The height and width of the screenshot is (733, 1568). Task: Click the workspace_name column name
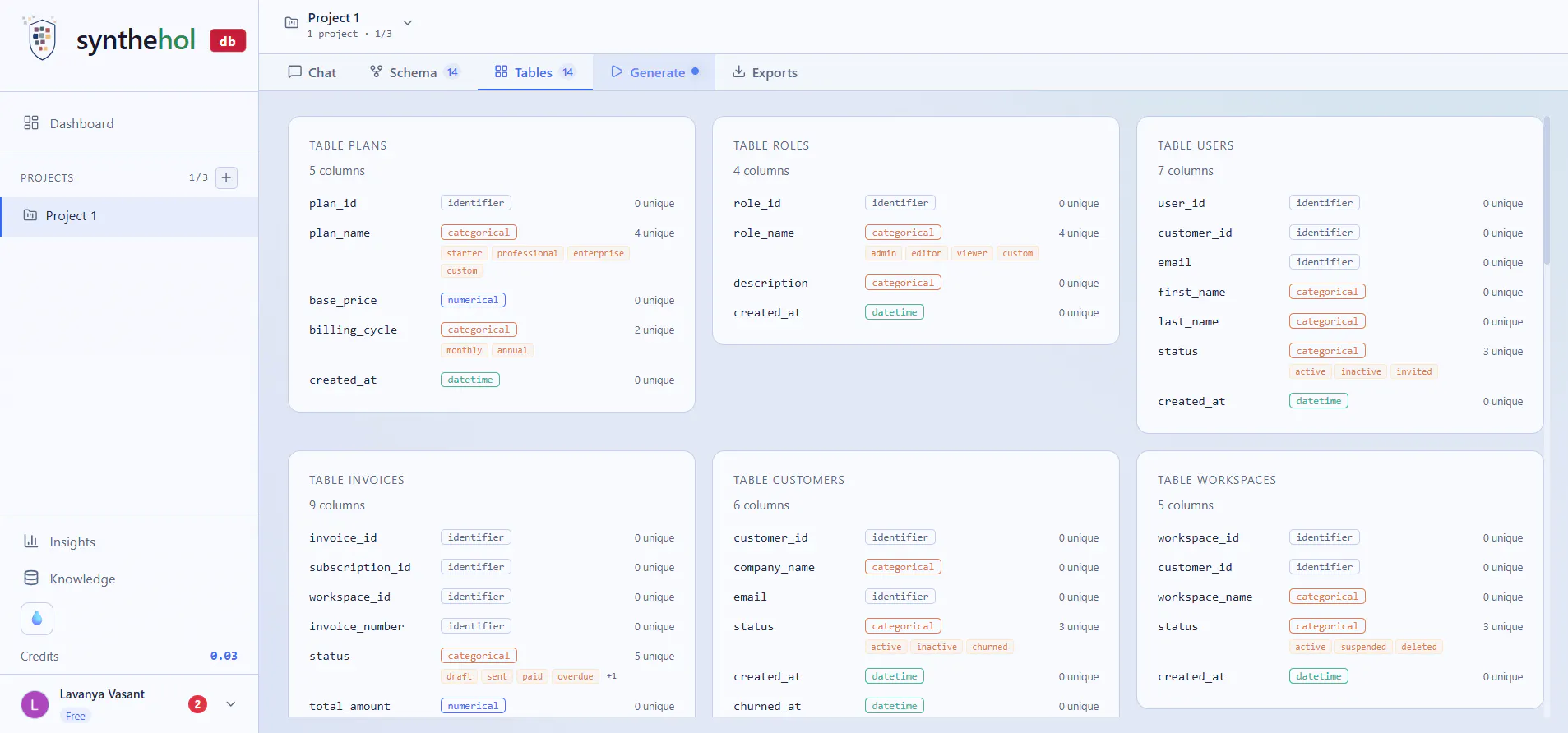click(1205, 597)
